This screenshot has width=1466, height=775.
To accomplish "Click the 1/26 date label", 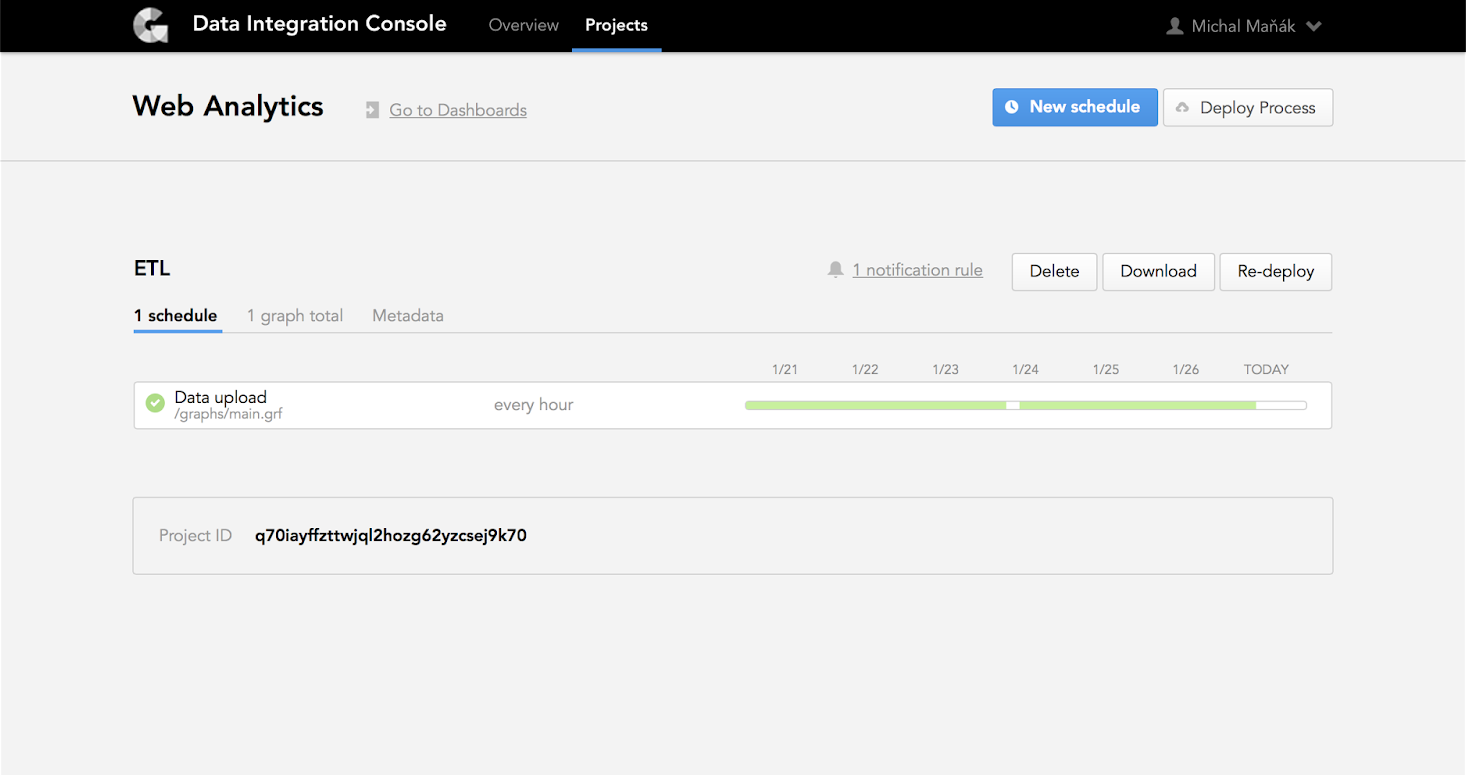I will coord(1186,369).
